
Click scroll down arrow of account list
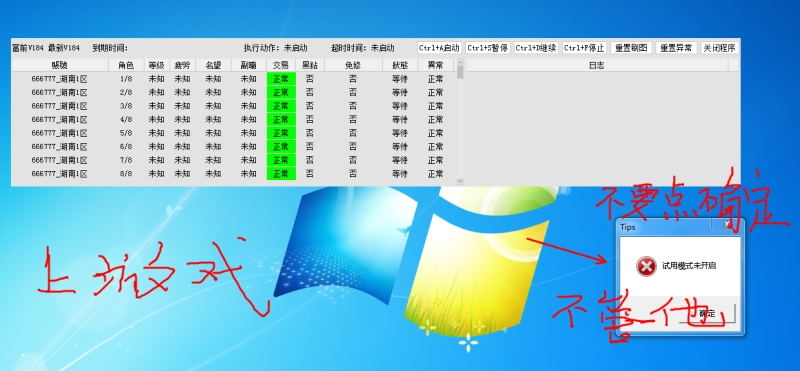[x=460, y=182]
